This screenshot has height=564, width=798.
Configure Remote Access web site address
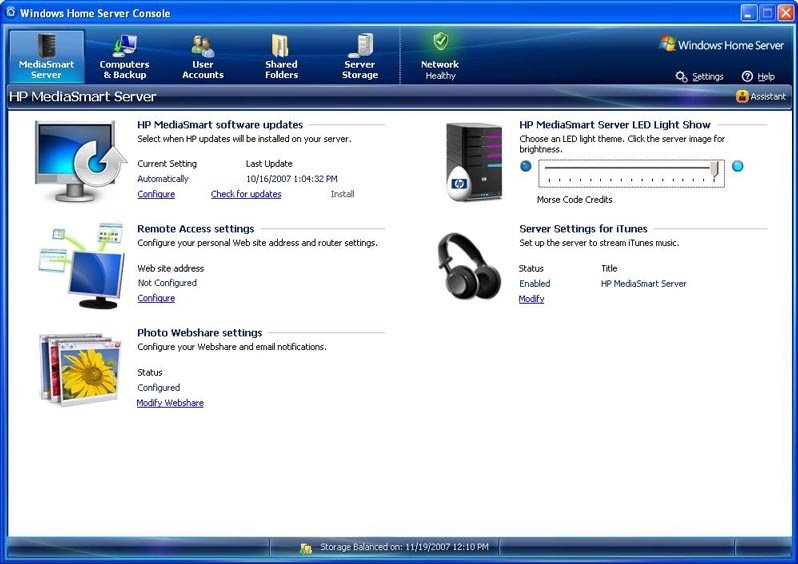pyautogui.click(x=156, y=298)
